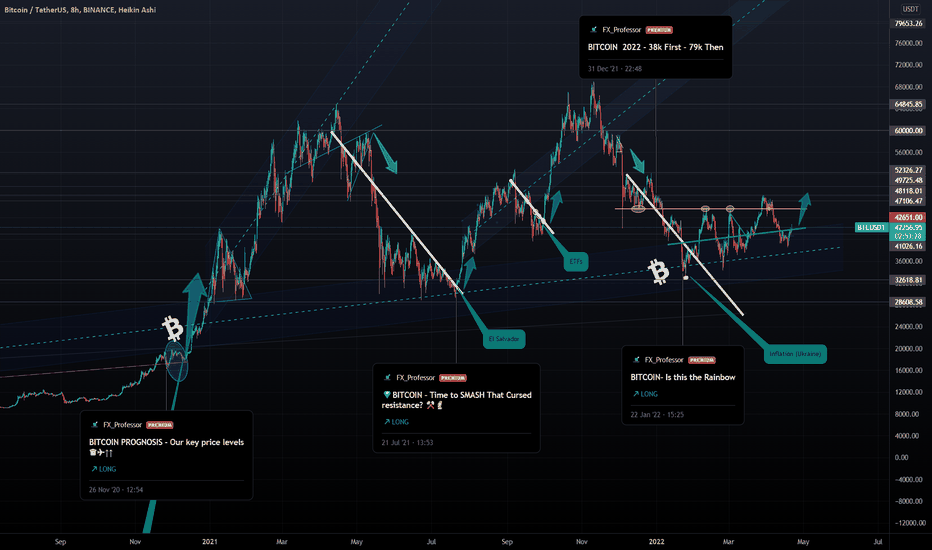
Task: Click FX_Professor name on the 26 Nov '20 card
Action: click(x=122, y=425)
